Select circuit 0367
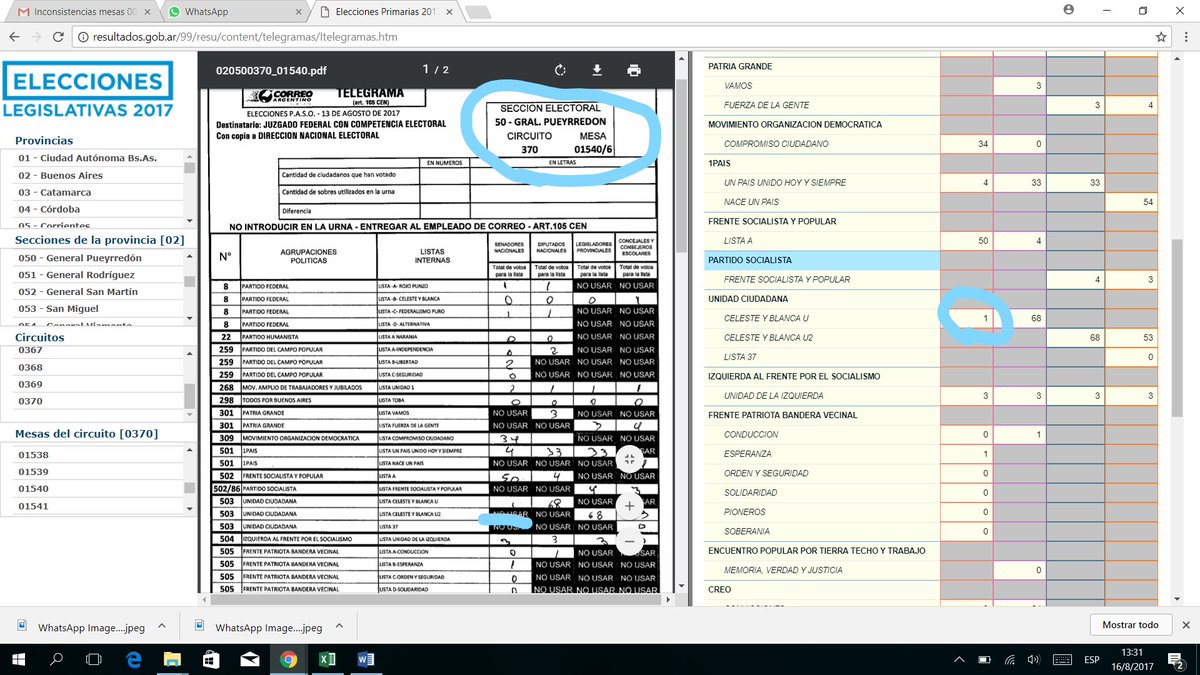The width and height of the screenshot is (1200, 675). tap(92, 350)
